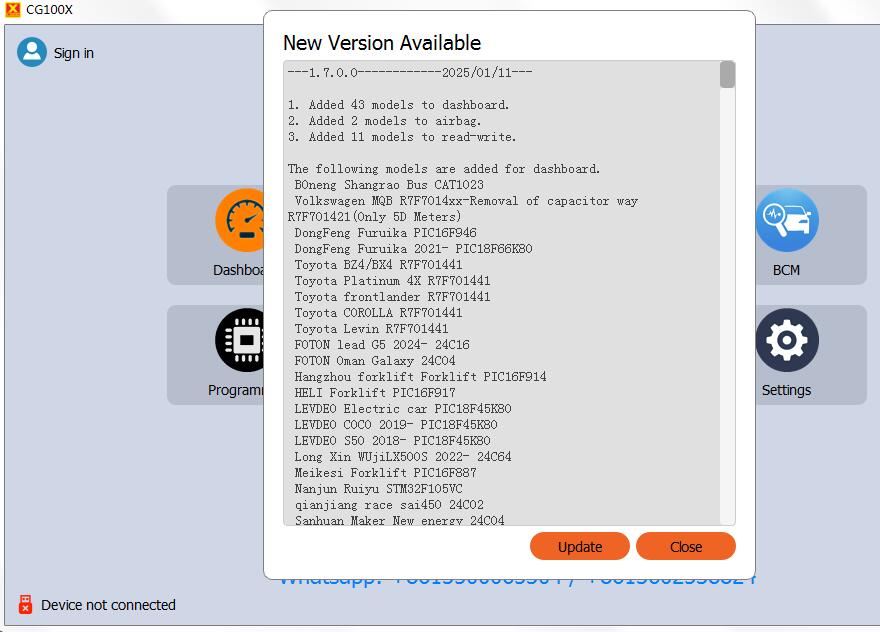880x632 pixels.
Task: Click 'HELI Forklift PIC16F917' entry
Action: point(375,393)
